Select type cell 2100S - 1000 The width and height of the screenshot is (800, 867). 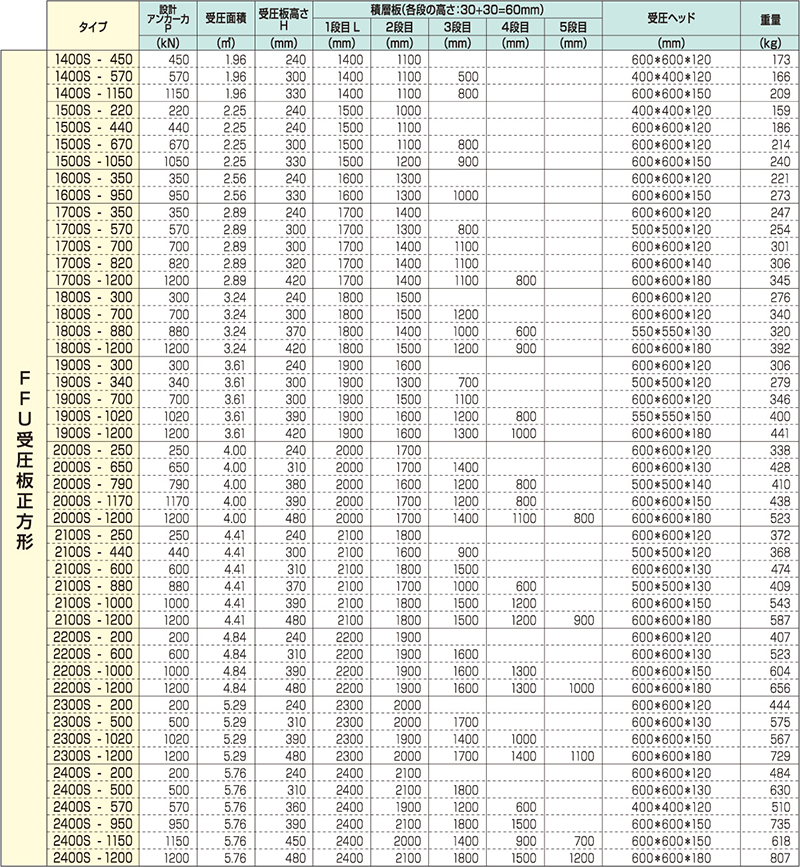93,603
